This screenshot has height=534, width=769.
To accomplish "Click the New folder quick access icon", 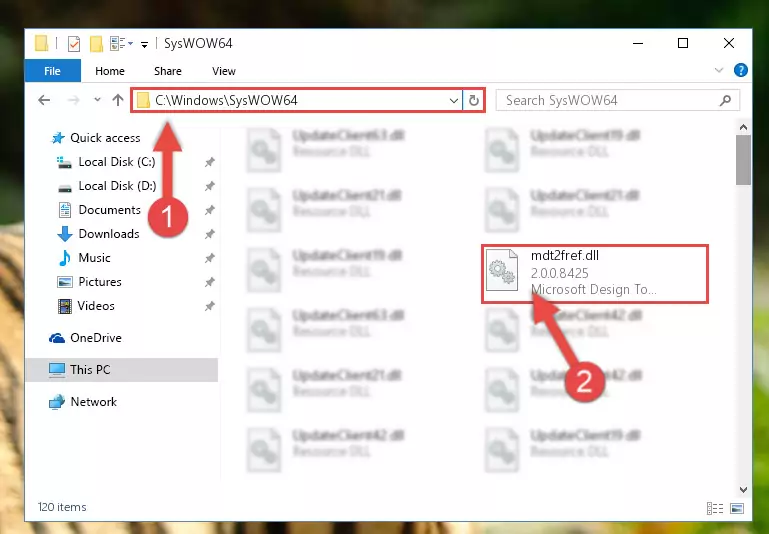I will (96, 44).
